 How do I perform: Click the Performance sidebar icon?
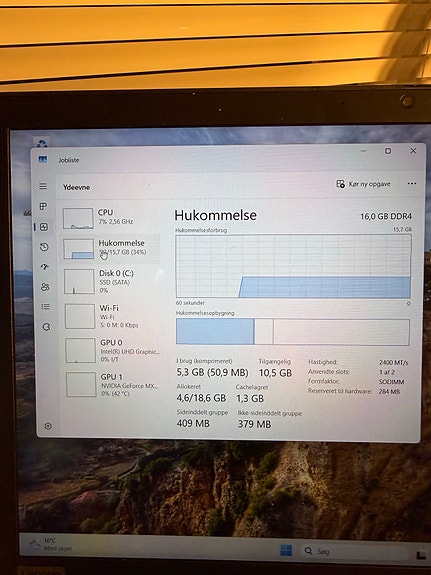pyautogui.click(x=44, y=227)
